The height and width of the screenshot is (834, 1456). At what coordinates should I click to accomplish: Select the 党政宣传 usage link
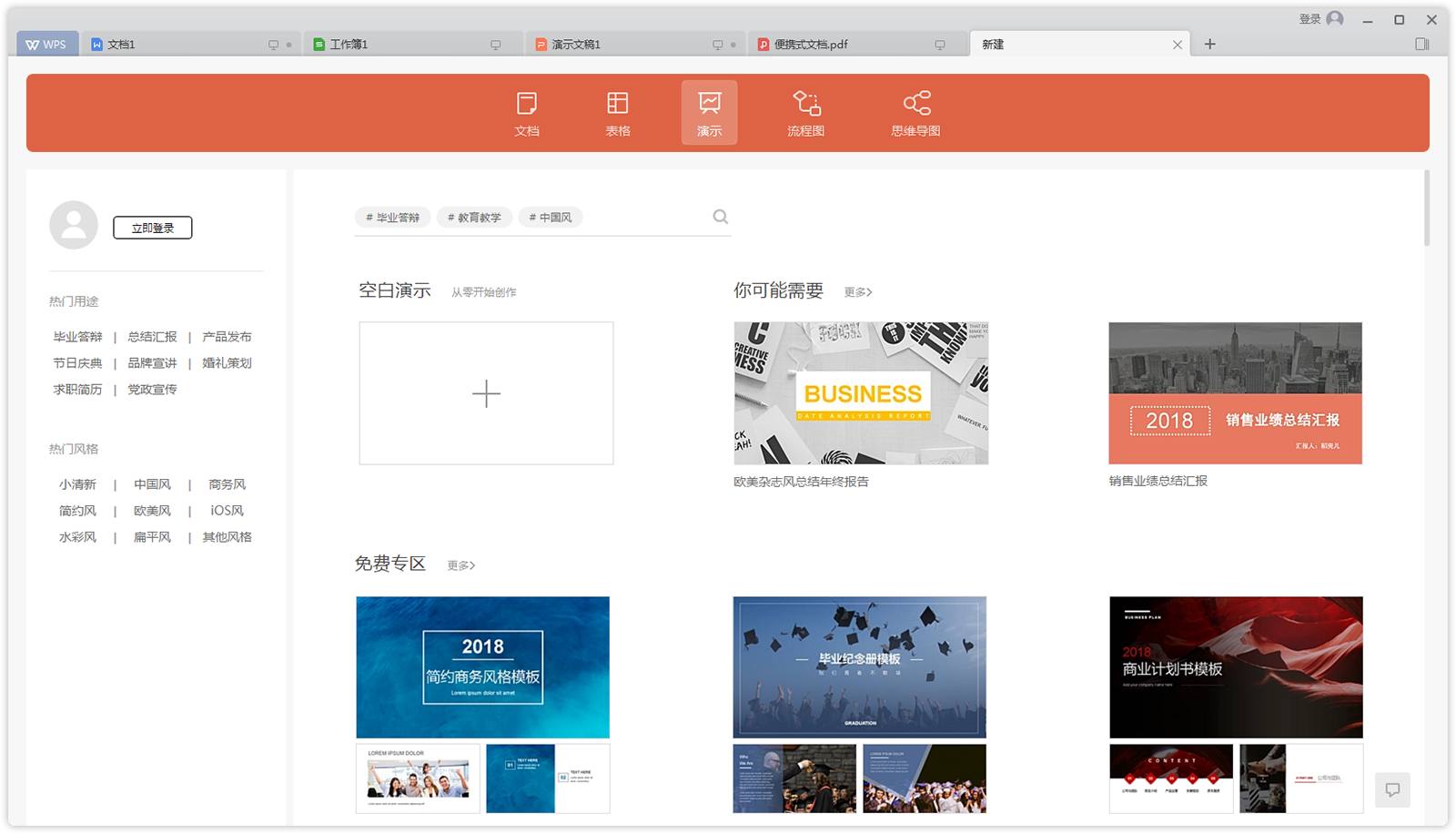click(152, 390)
